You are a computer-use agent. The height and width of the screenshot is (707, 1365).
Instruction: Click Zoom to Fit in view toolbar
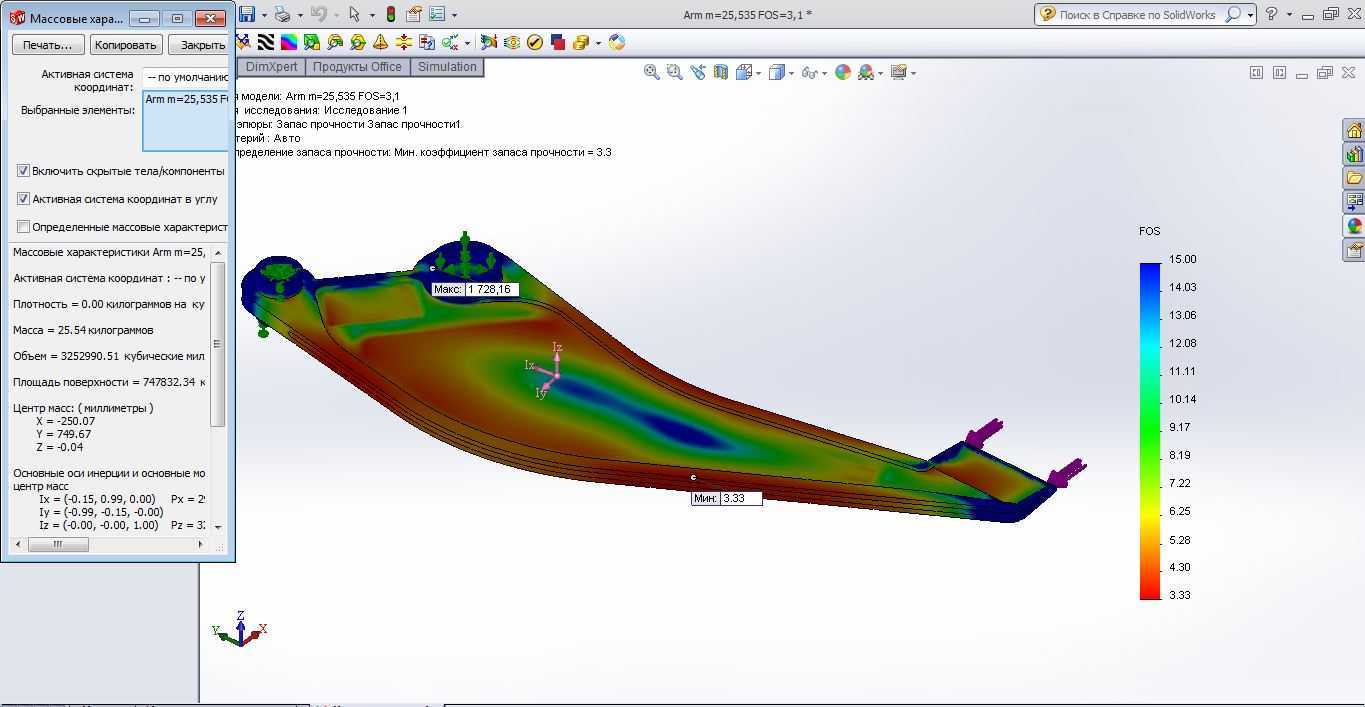[652, 72]
